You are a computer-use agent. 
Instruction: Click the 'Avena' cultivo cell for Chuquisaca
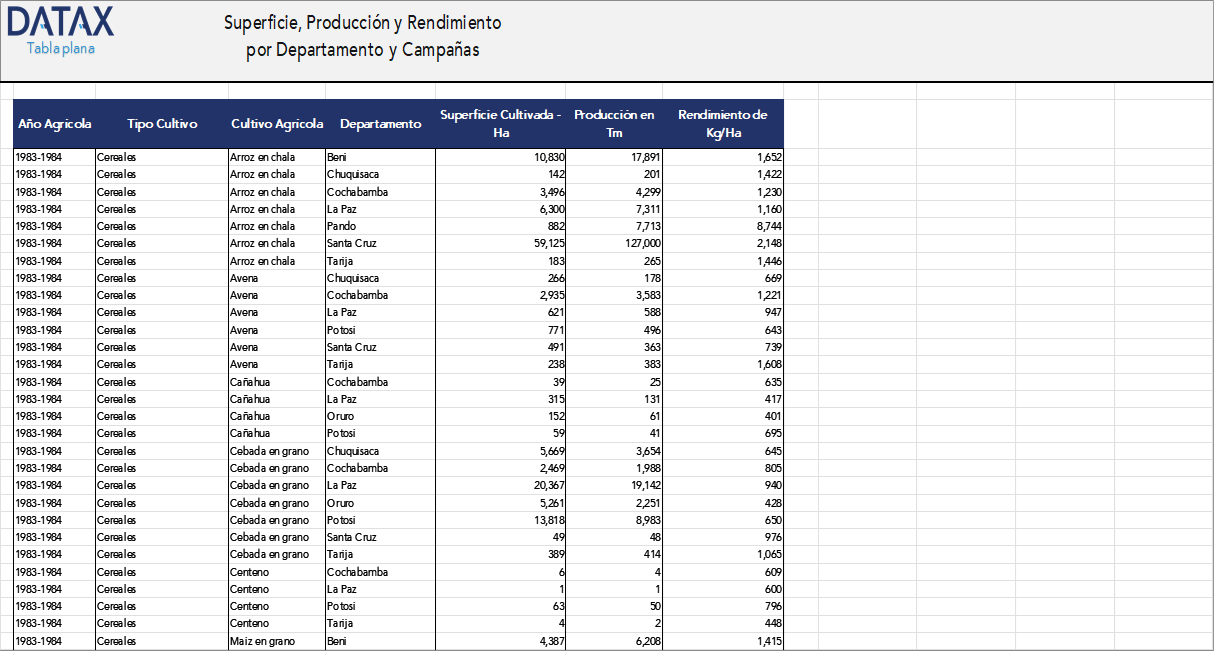click(243, 278)
